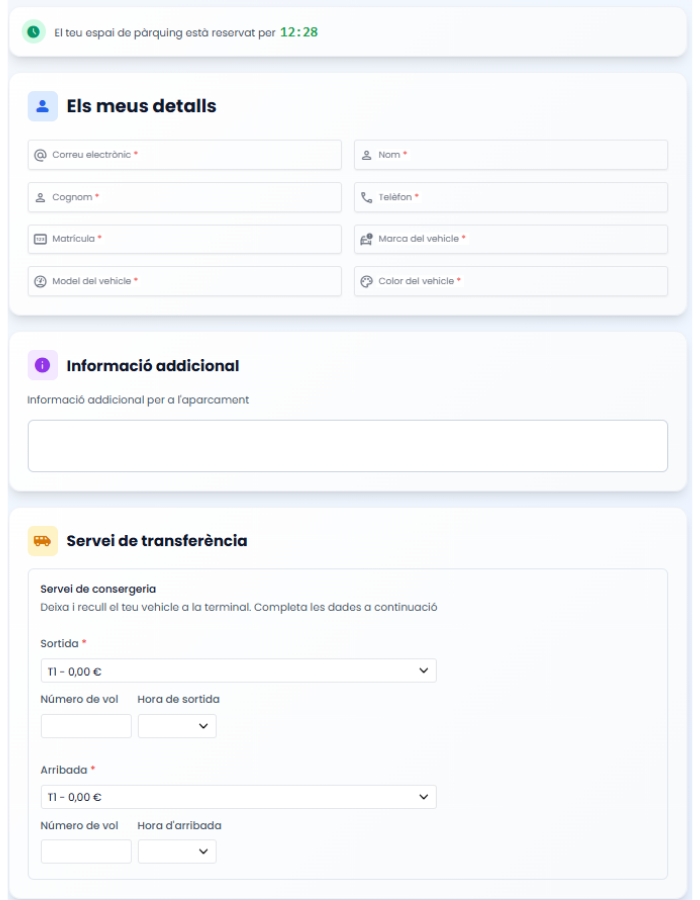Open the Arribada terminal dropdown

click(238, 797)
